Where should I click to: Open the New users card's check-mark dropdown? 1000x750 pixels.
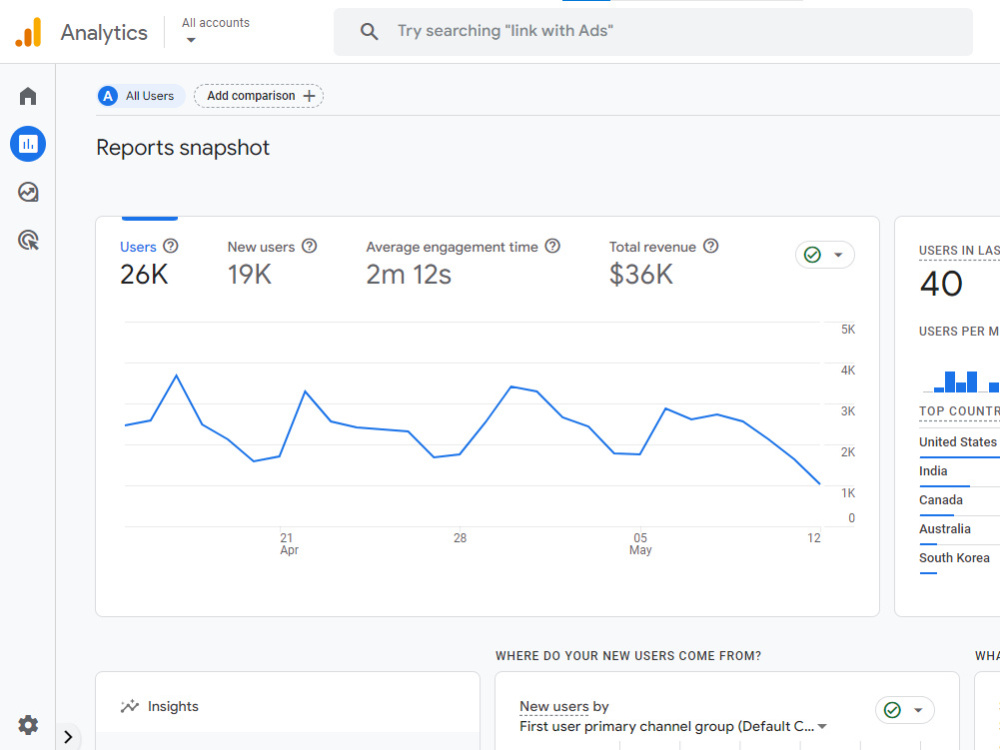pyautogui.click(x=904, y=710)
